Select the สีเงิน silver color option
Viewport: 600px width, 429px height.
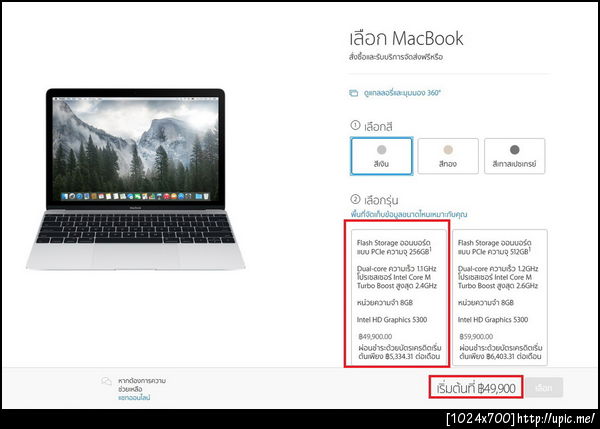382,156
